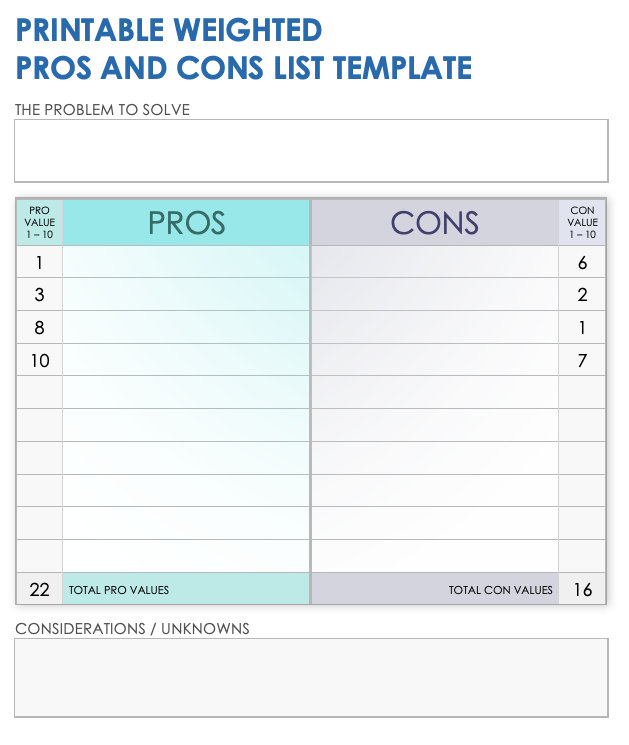
Task: Select the pro value cell containing 3
Action: coord(40,295)
